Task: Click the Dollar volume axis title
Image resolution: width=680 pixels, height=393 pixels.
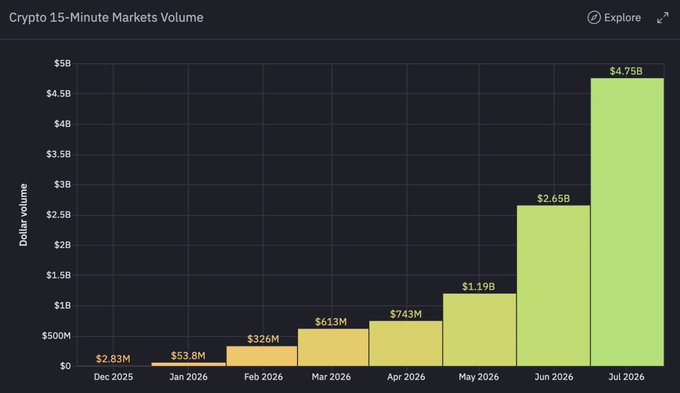Action: [x=23, y=215]
